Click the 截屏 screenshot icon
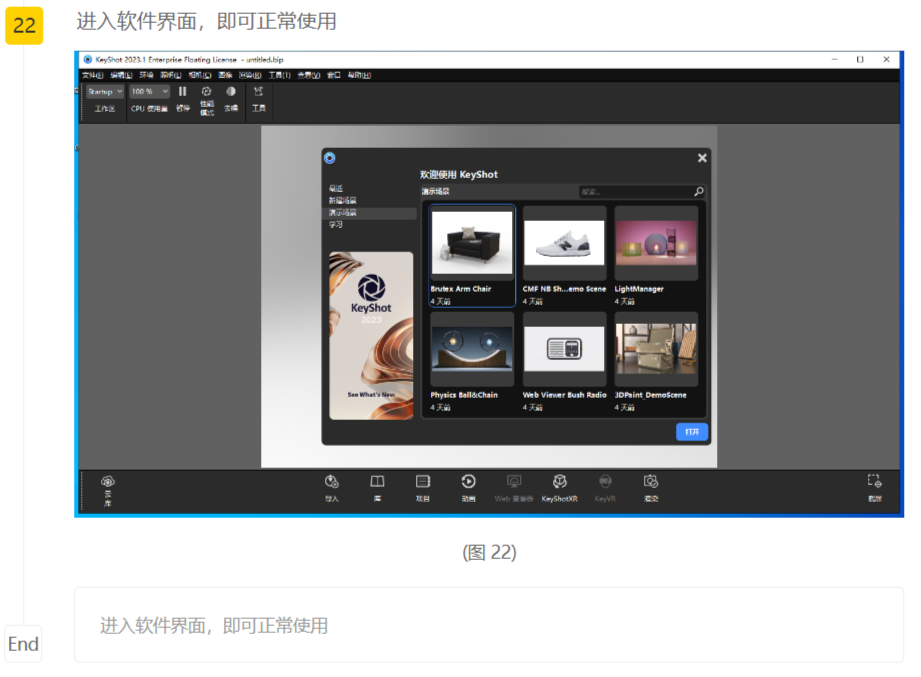Screen dimensions: 921x677 tap(875, 481)
